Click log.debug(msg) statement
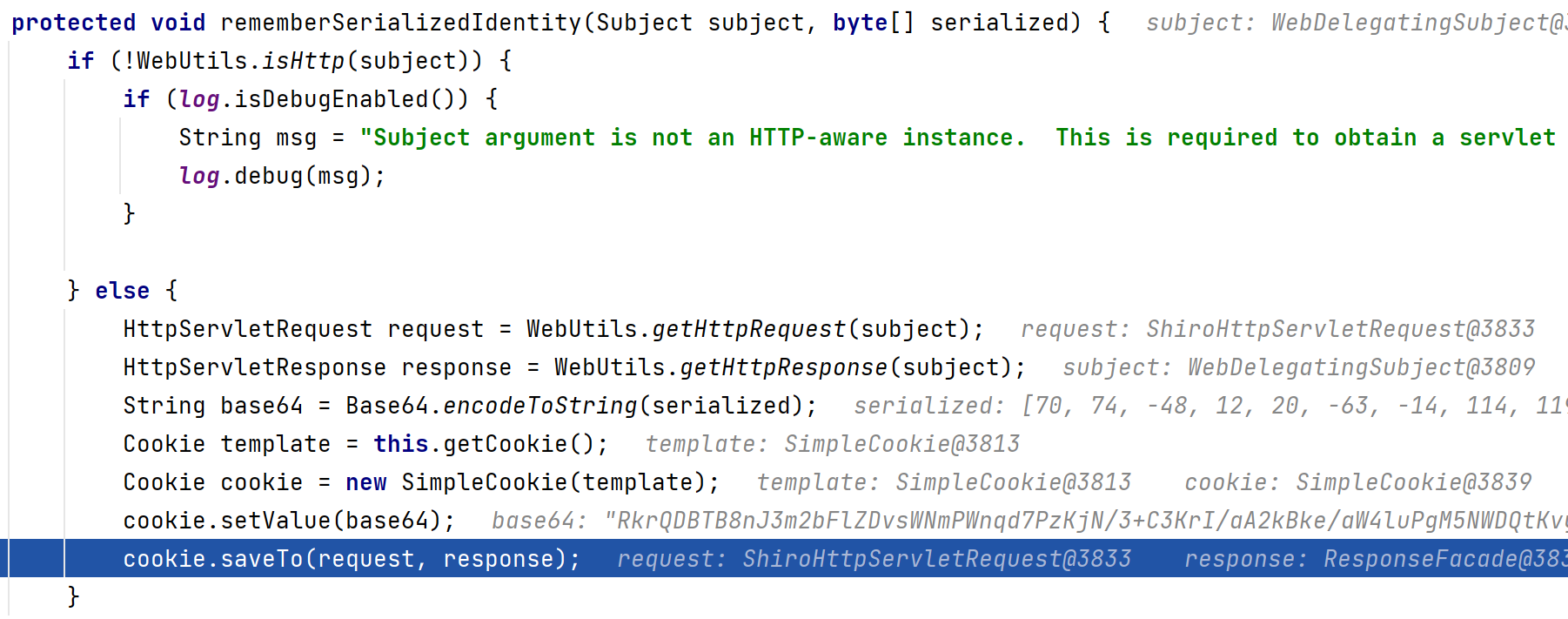 282,176
